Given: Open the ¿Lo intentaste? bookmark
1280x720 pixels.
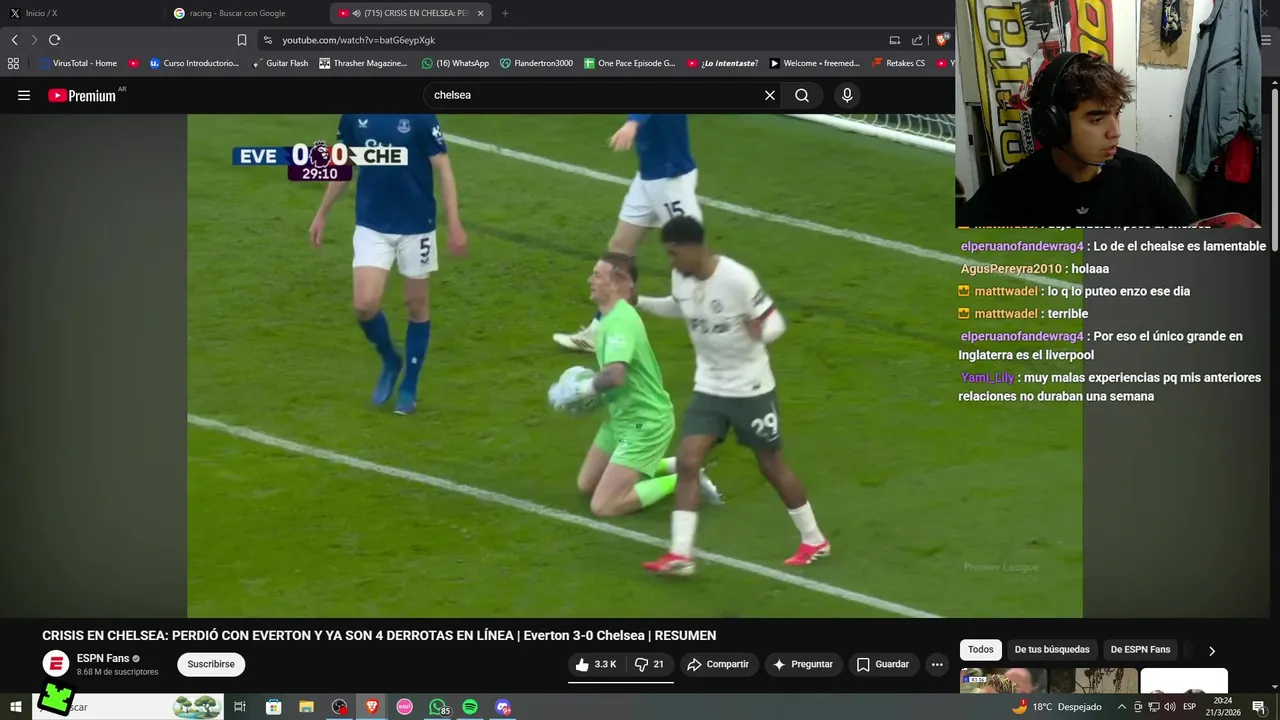Looking at the screenshot, I should pos(722,63).
